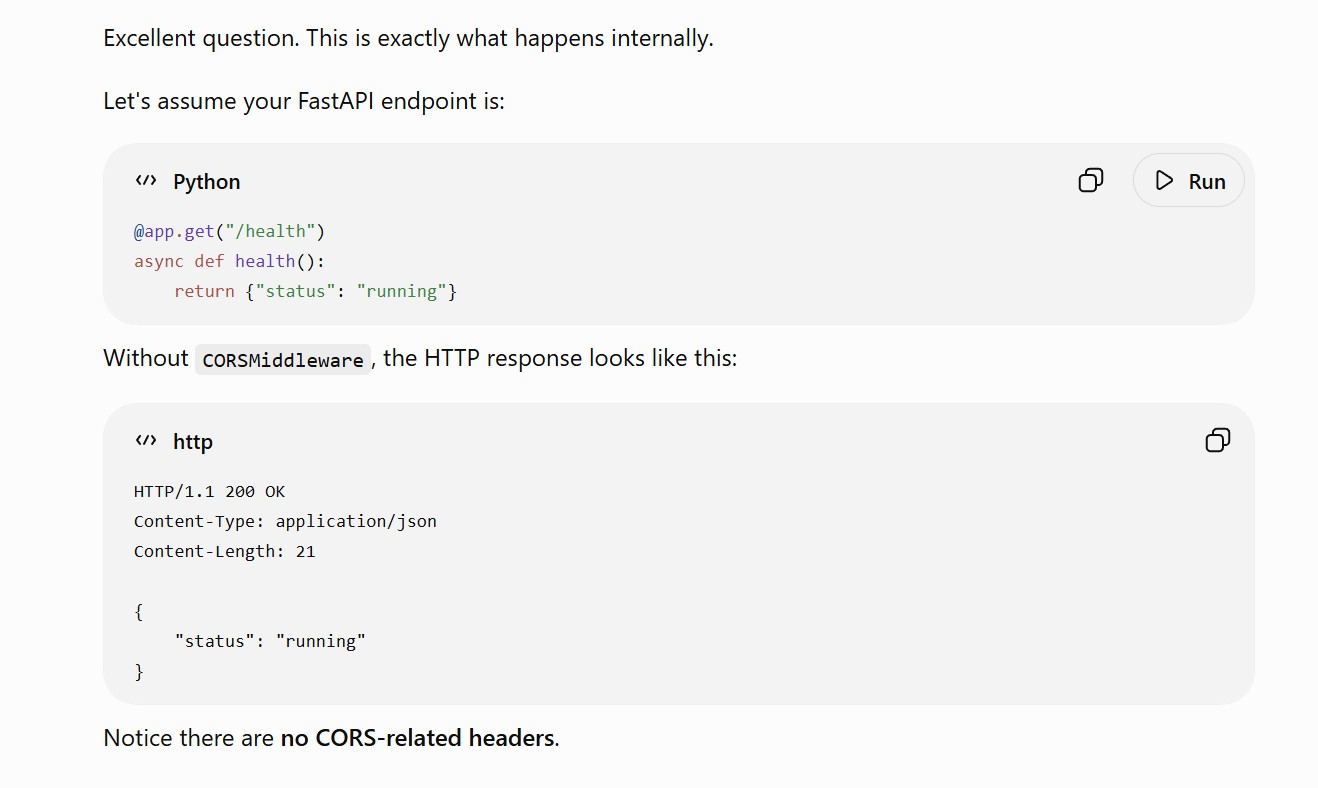This screenshot has height=788, width=1318.
Task: Click the async def health() line
Action: click(x=230, y=261)
